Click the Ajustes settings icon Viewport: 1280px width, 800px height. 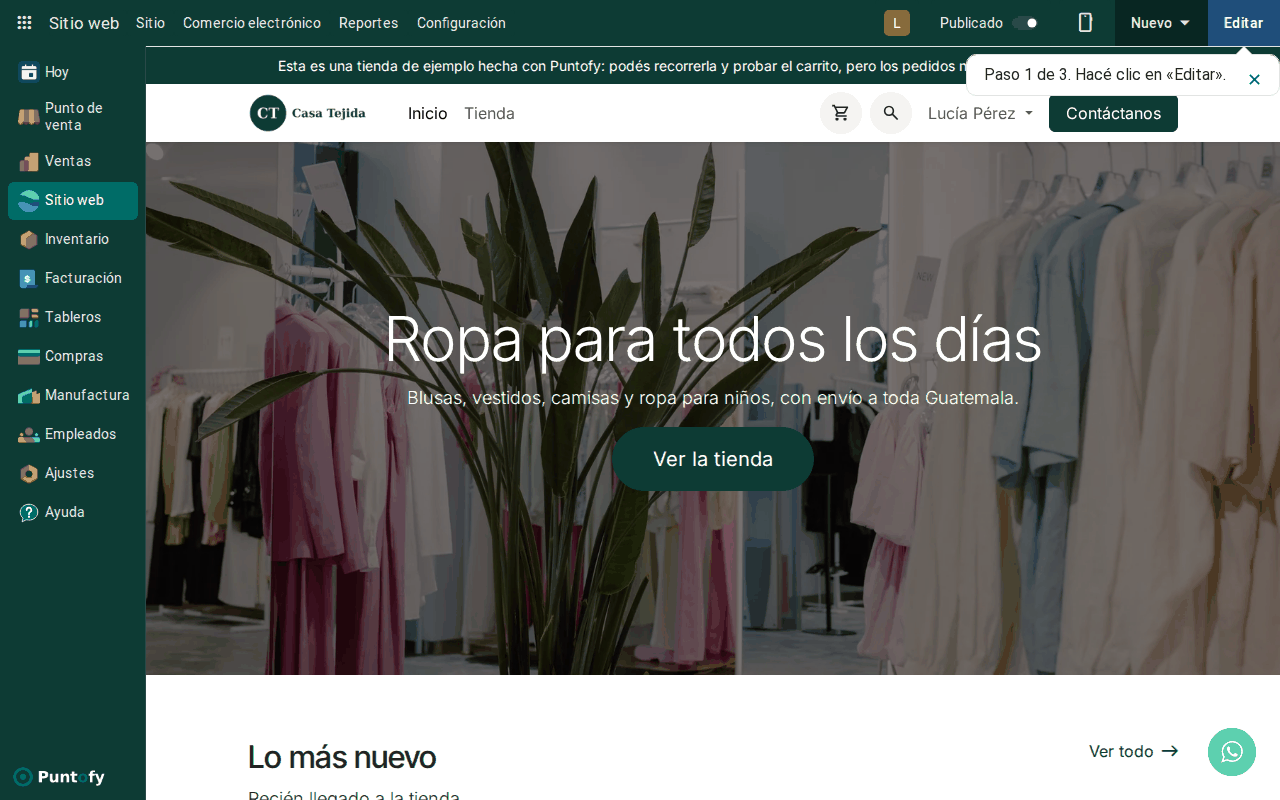click(29, 473)
